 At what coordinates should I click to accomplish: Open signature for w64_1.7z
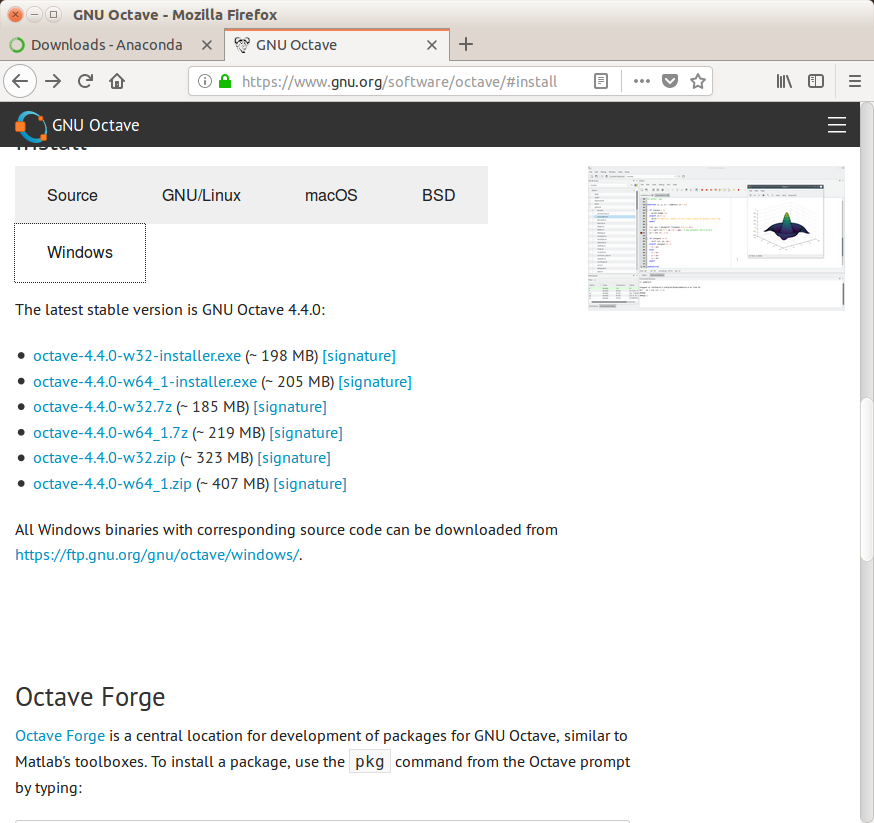pyautogui.click(x=306, y=432)
